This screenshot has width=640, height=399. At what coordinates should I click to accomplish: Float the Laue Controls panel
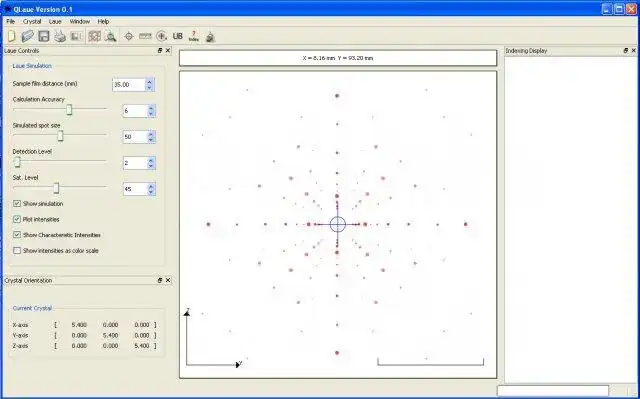tap(160, 51)
